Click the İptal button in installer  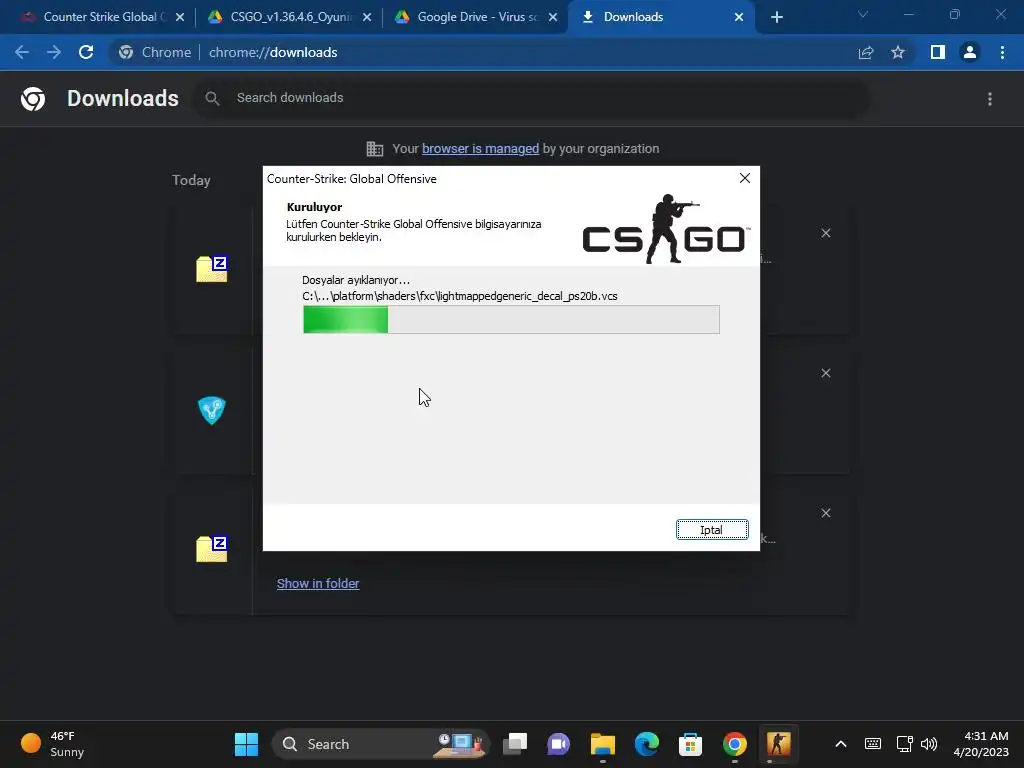[712, 530]
